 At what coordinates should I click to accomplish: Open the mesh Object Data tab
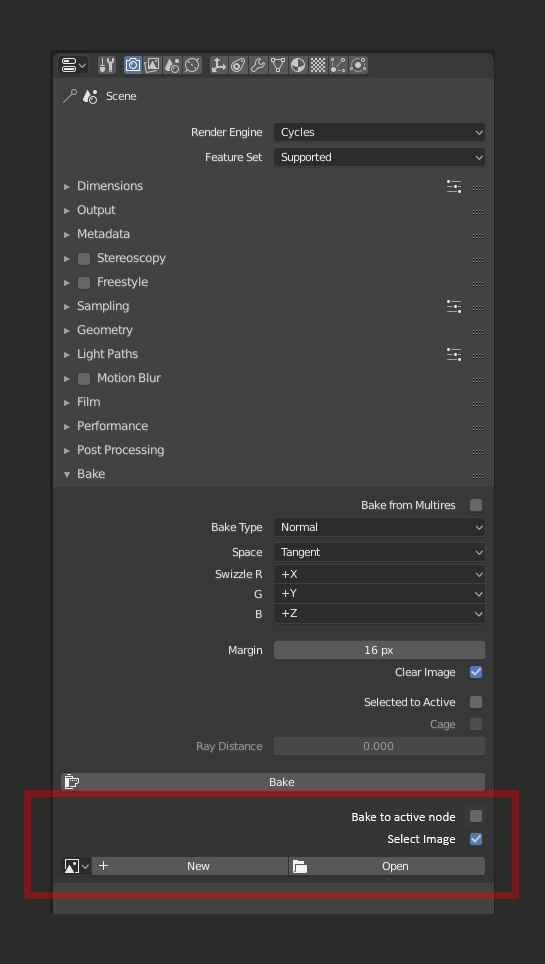[x=279, y=65]
